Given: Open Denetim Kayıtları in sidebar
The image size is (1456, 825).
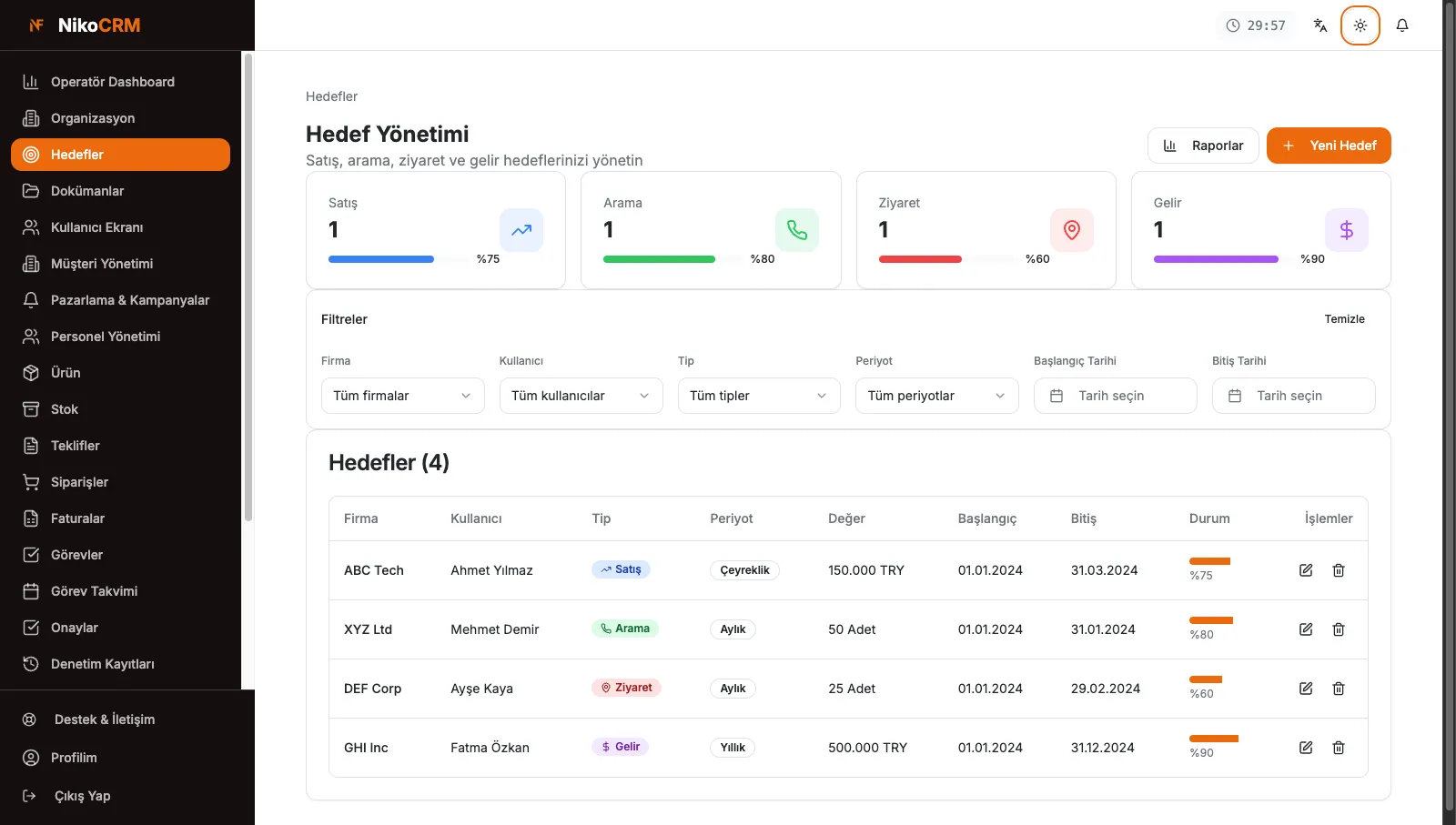Looking at the screenshot, I should coord(120,664).
